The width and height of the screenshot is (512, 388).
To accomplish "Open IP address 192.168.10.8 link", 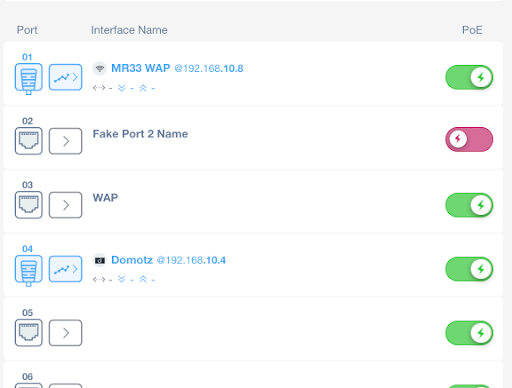I will coord(209,68).
